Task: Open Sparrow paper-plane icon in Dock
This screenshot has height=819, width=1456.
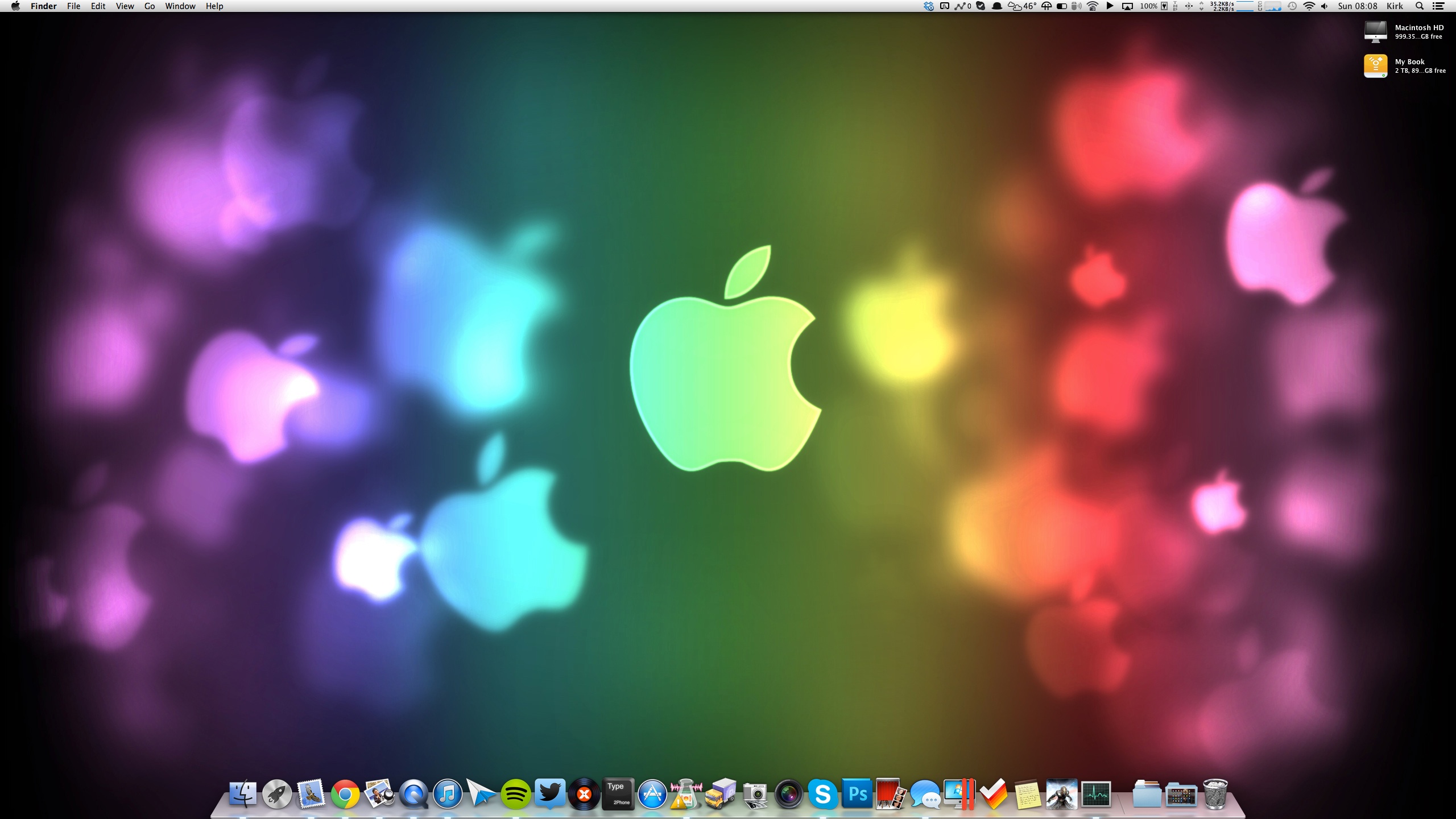Action: (482, 794)
